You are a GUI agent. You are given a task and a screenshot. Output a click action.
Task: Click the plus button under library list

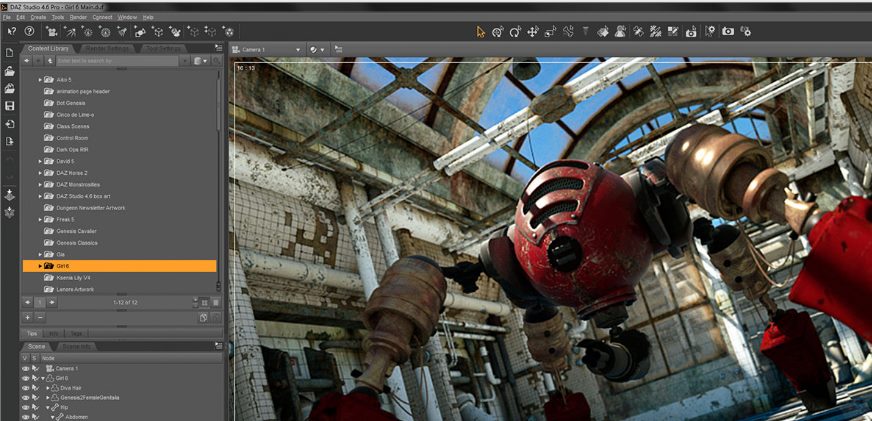click(x=27, y=317)
